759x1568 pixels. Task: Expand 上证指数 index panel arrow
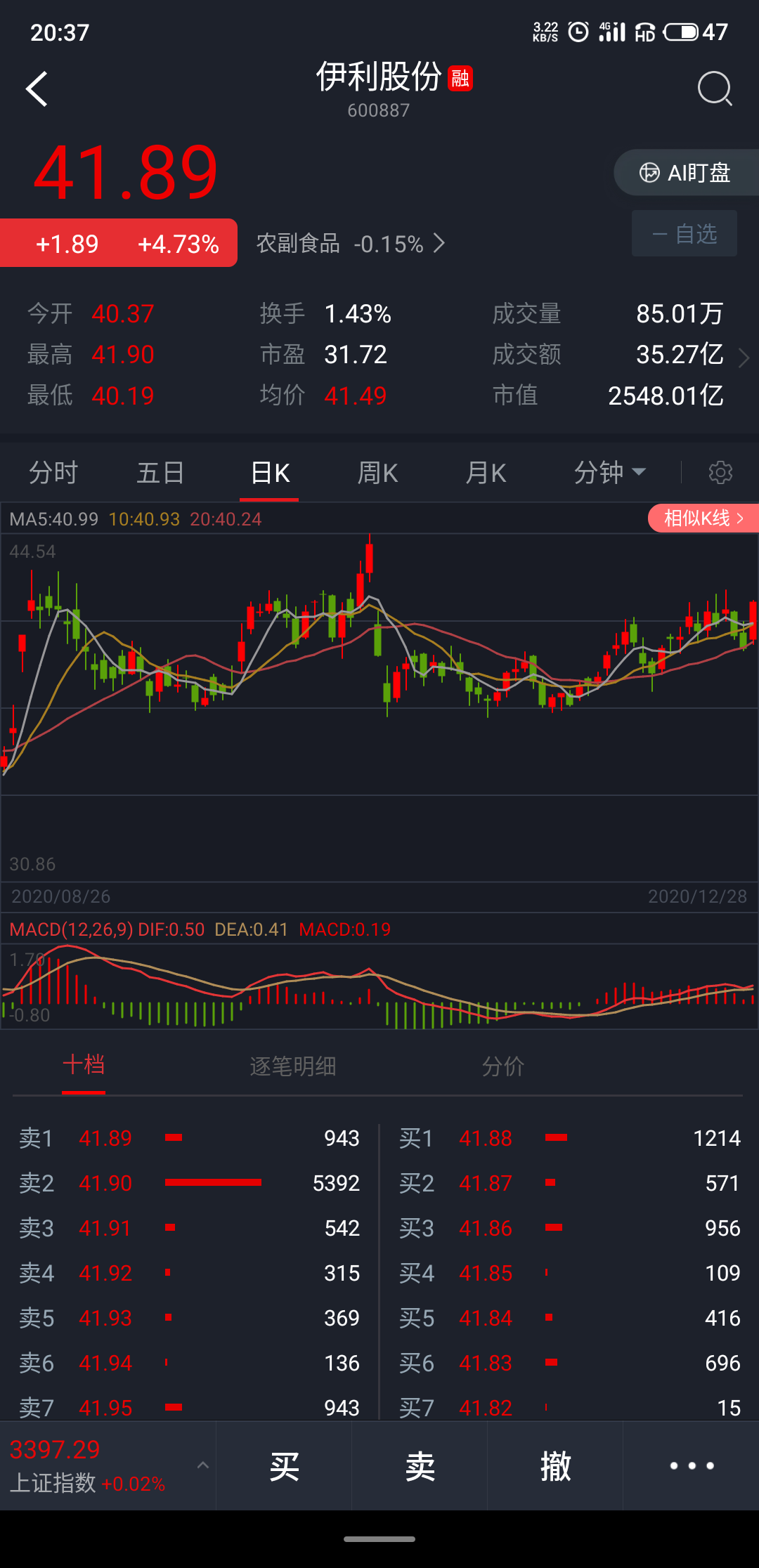[x=202, y=1465]
